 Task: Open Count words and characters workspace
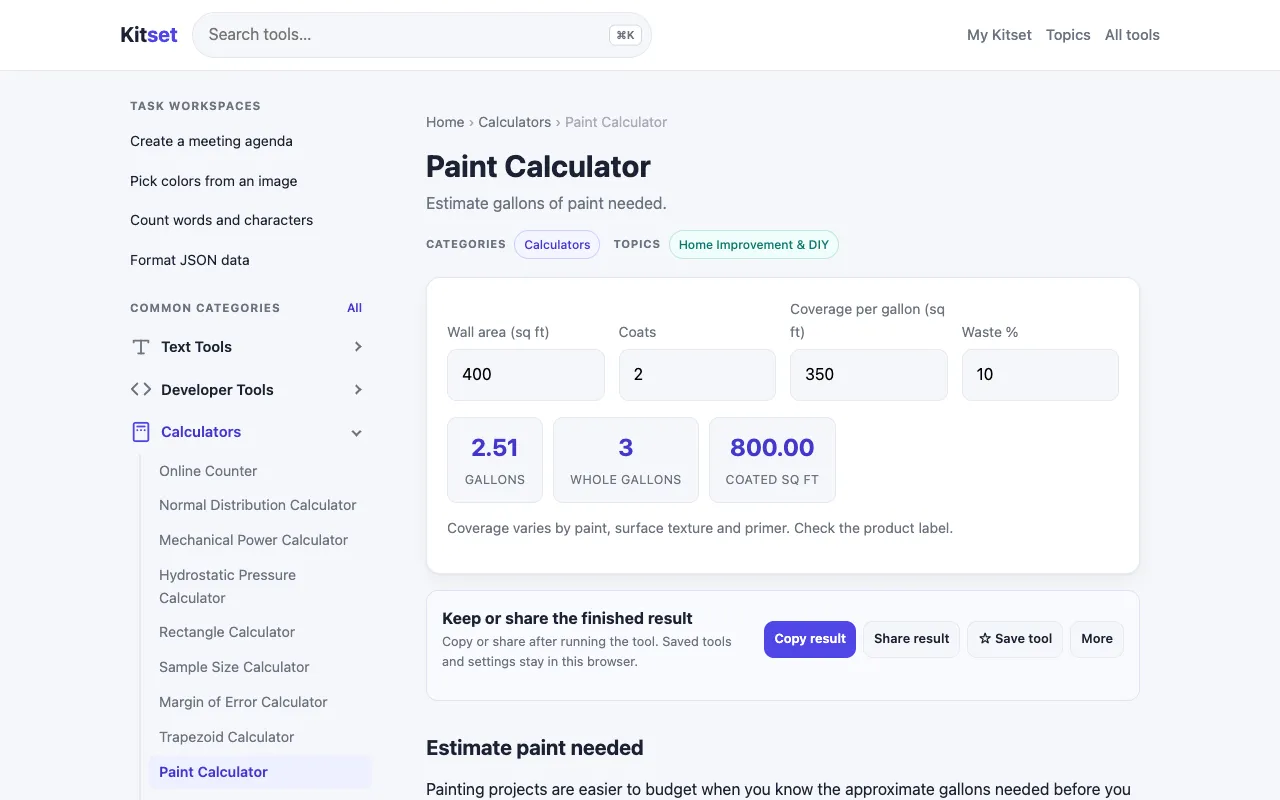[x=221, y=220]
